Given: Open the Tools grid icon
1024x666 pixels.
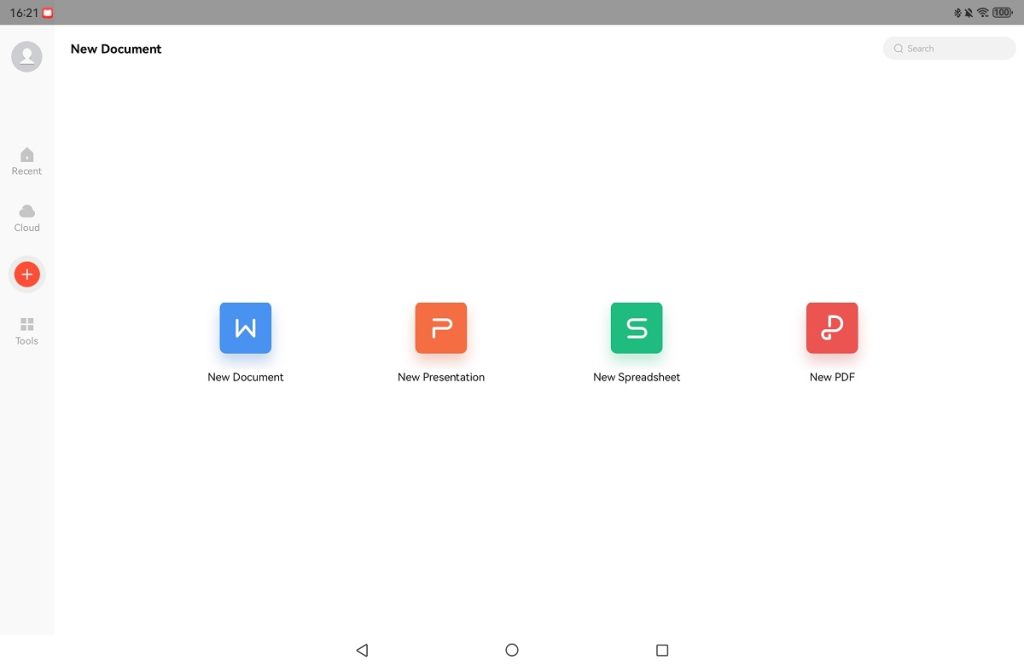Looking at the screenshot, I should click(x=27, y=324).
